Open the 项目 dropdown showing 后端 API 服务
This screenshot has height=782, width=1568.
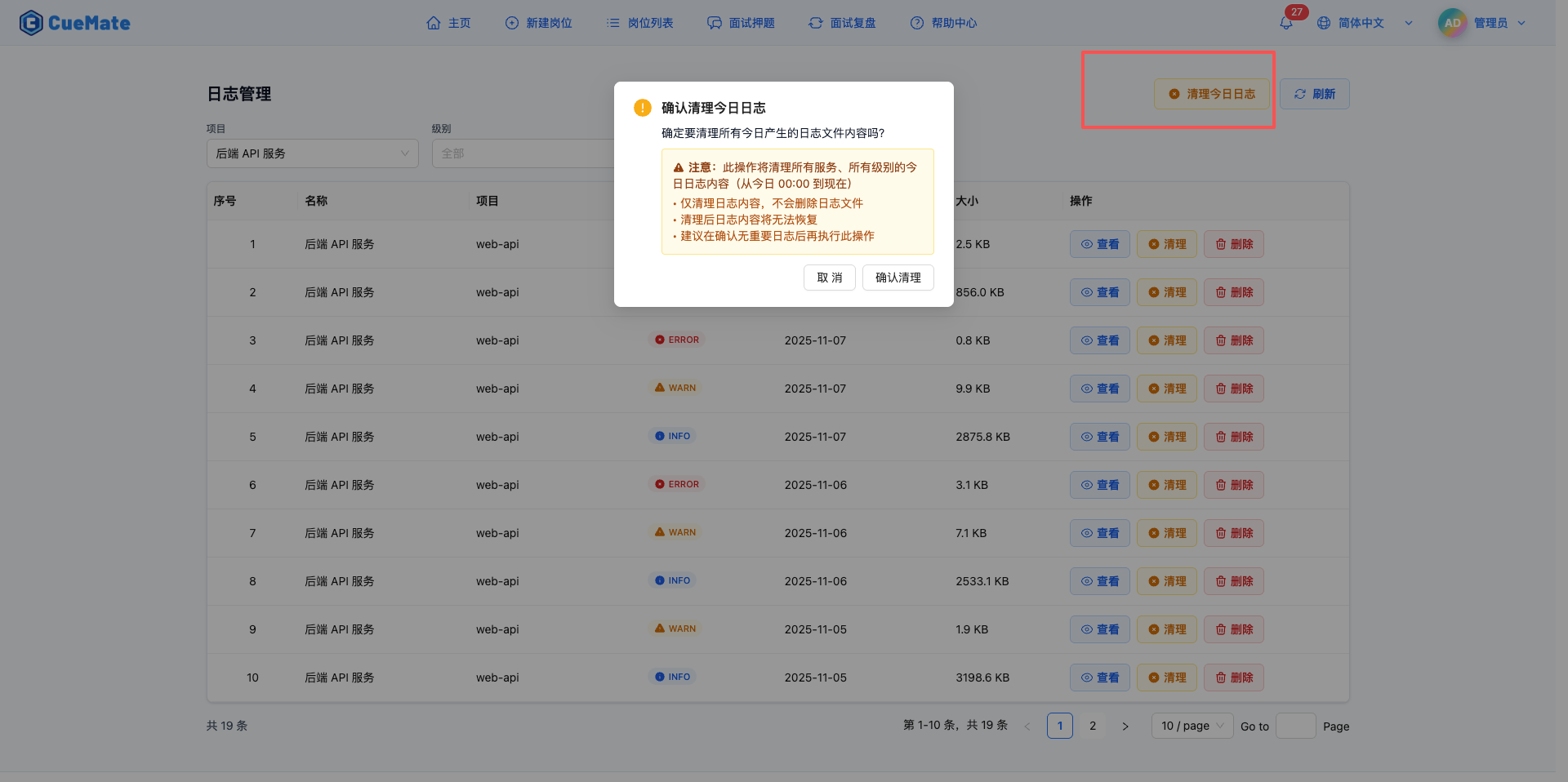click(313, 153)
